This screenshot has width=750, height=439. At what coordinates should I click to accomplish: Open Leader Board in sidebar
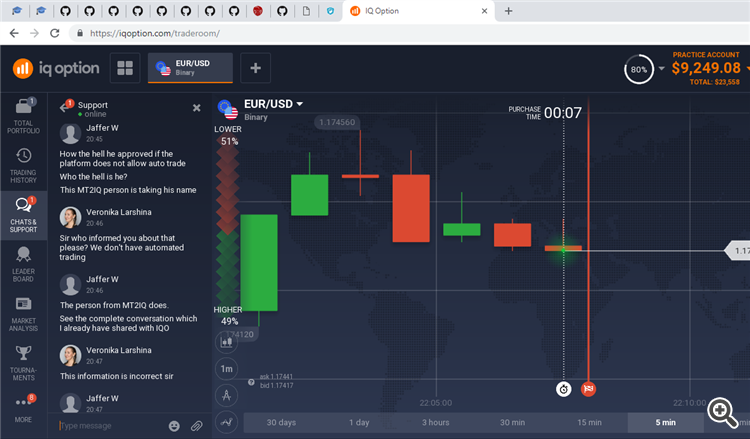click(x=23, y=264)
